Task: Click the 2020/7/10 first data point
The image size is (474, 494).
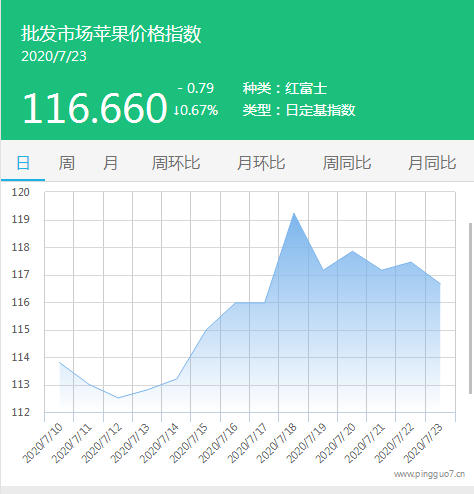Action: coord(60,362)
